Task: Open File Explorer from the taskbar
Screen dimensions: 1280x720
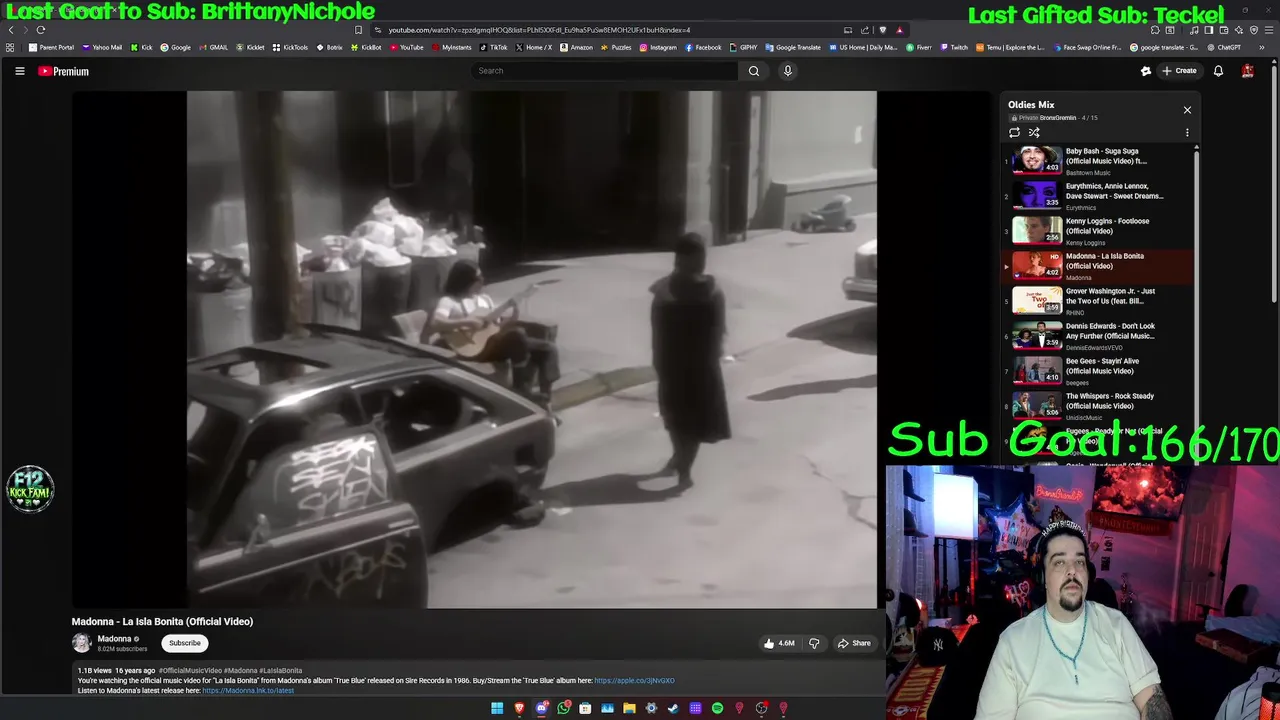Action: 629,708
